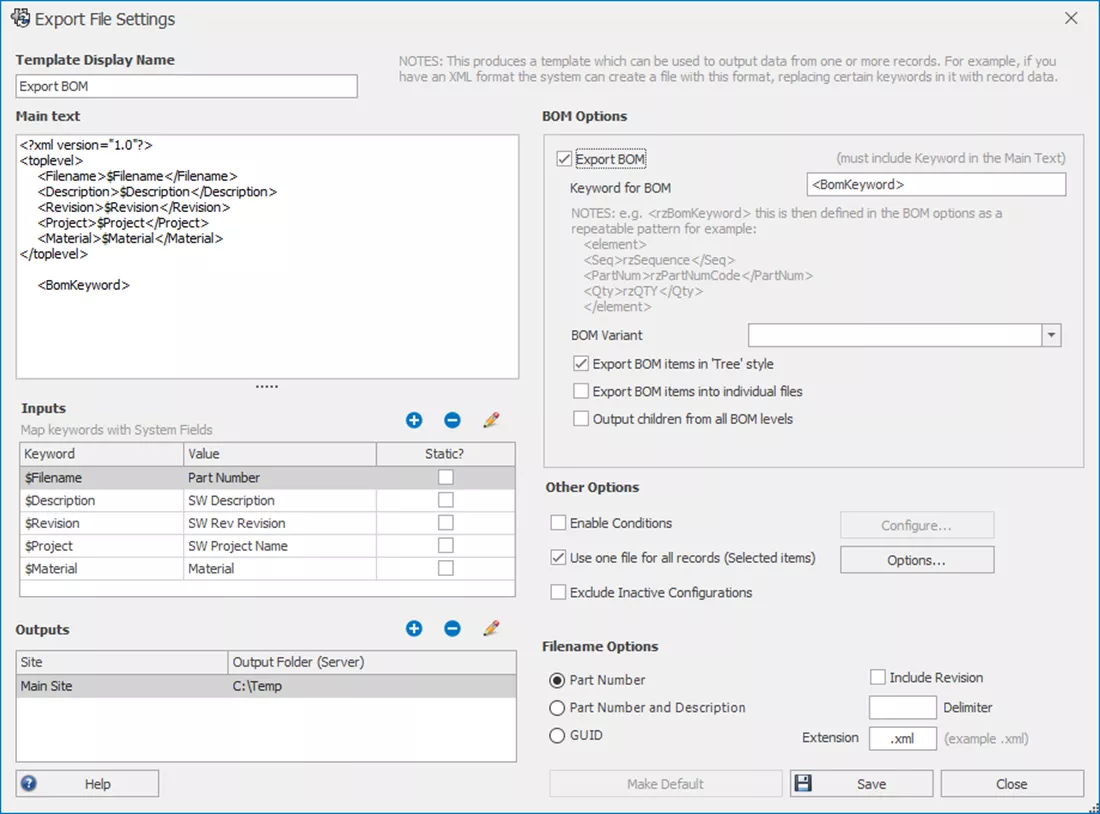This screenshot has width=1100, height=814.
Task: Click the Close button at bottom right
Action: (1011, 784)
